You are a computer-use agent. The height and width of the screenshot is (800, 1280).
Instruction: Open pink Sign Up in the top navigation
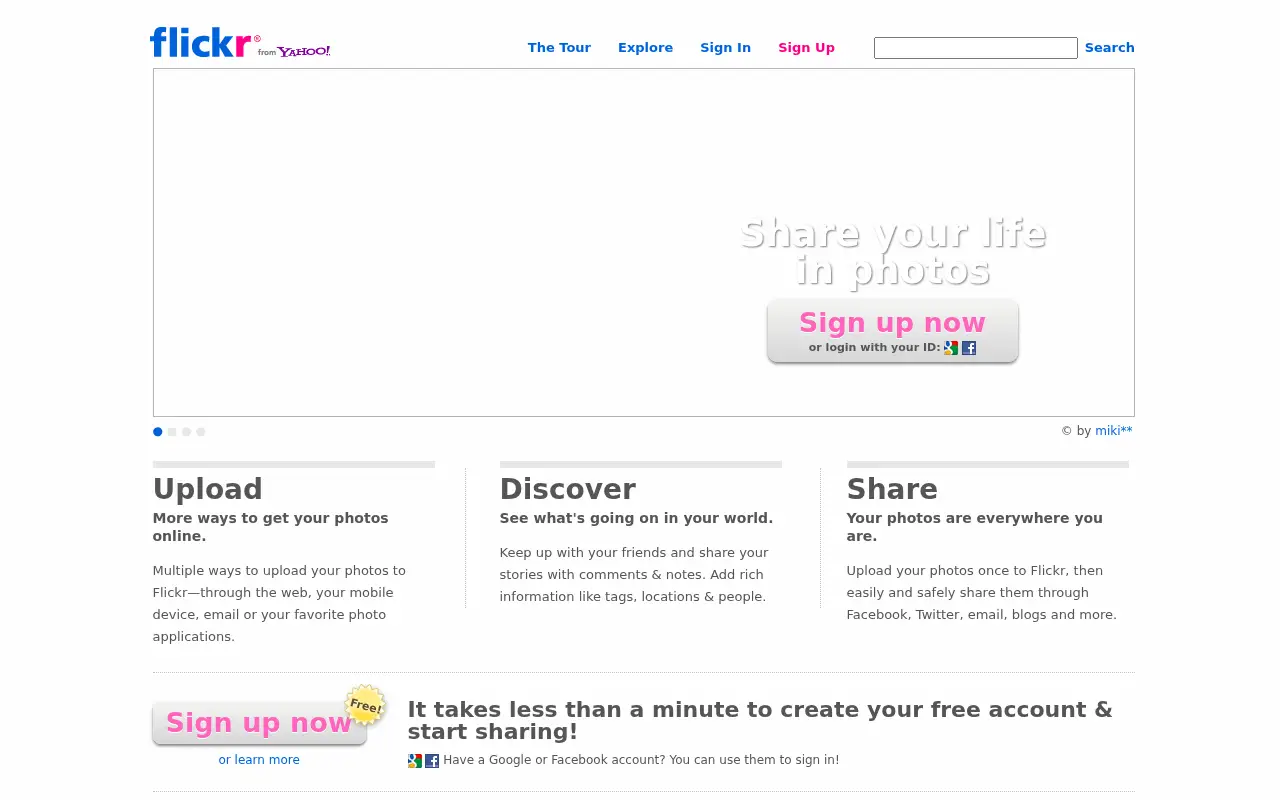click(x=806, y=48)
